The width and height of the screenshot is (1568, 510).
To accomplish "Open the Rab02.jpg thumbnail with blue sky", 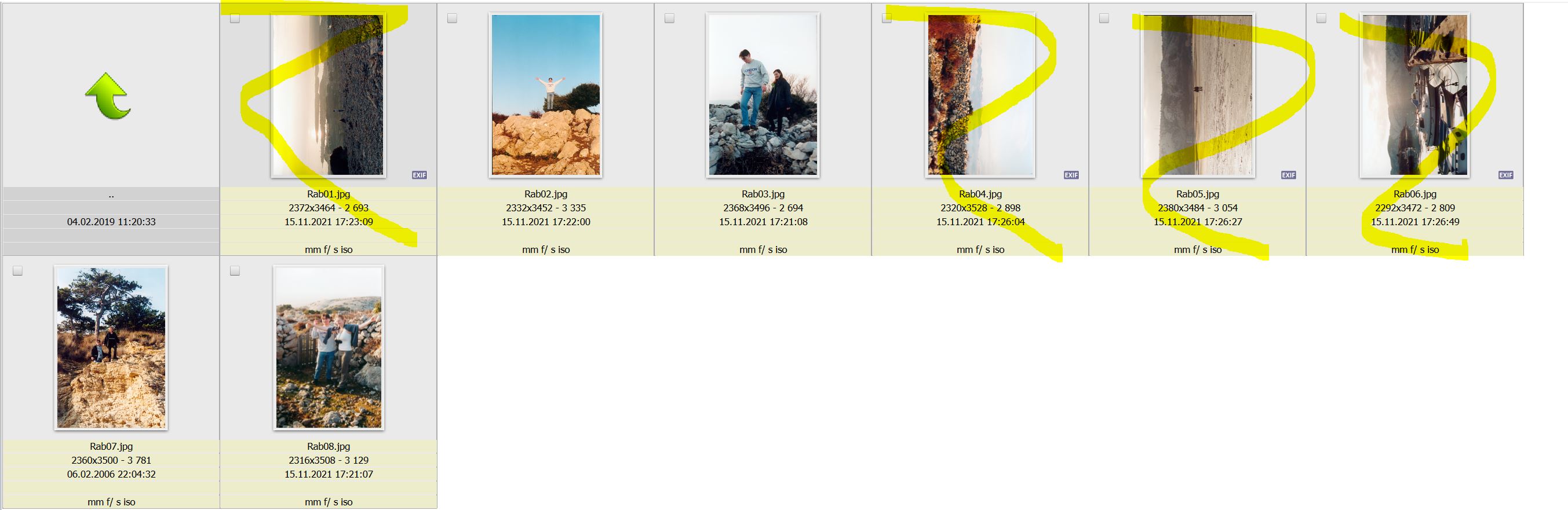I will click(545, 95).
